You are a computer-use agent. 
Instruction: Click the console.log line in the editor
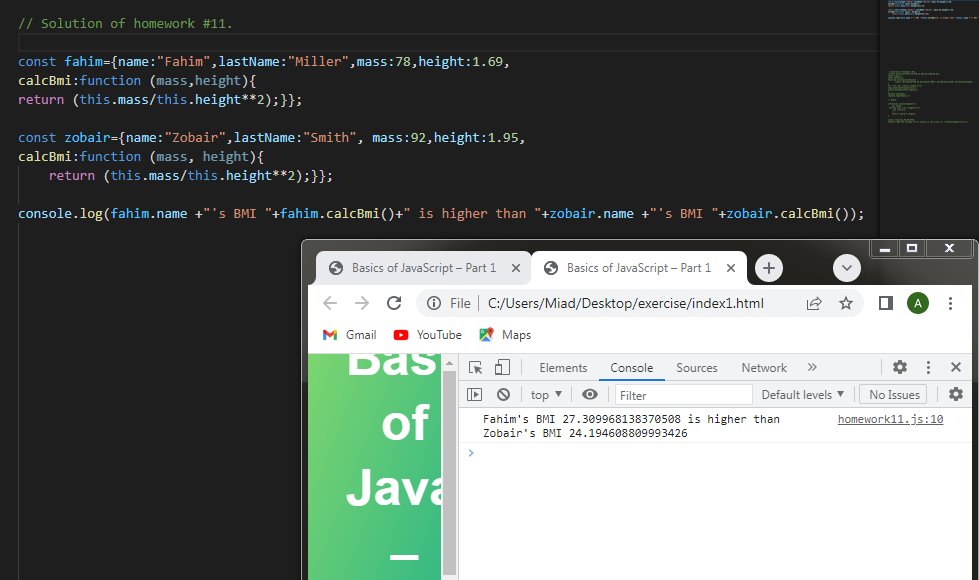click(441, 214)
